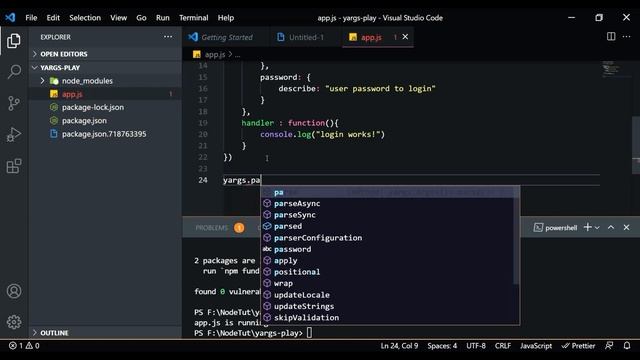
Task: Open package.json in the explorer
Action: click(105, 120)
